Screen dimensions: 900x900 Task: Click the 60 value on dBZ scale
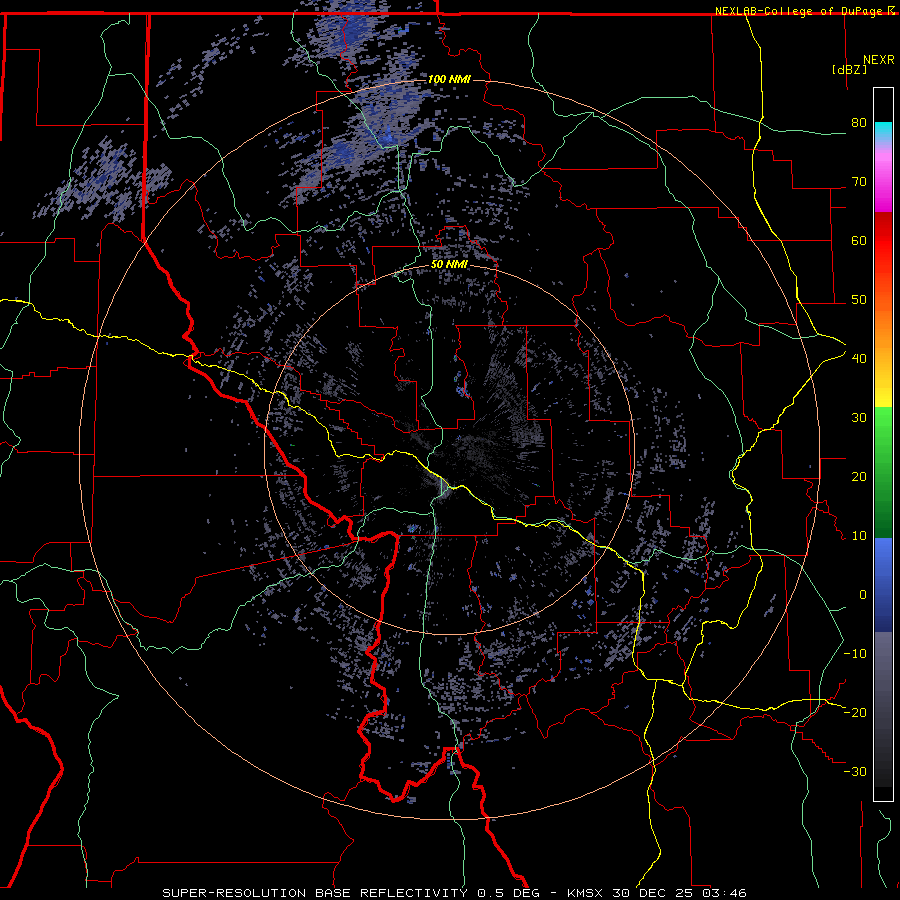(x=859, y=240)
